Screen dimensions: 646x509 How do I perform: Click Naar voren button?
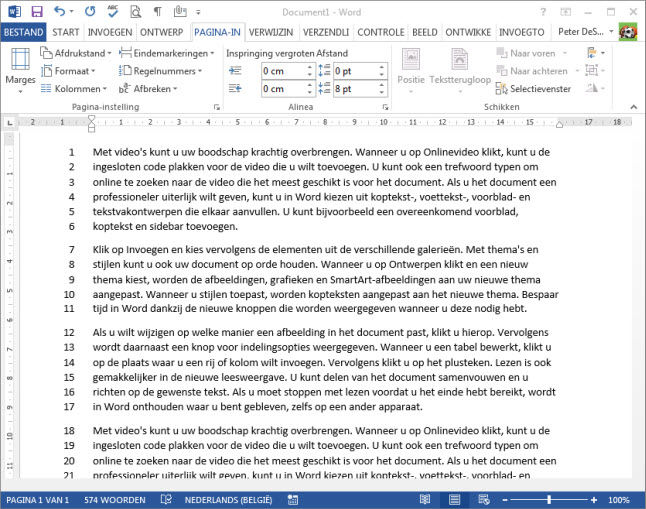[x=532, y=53]
